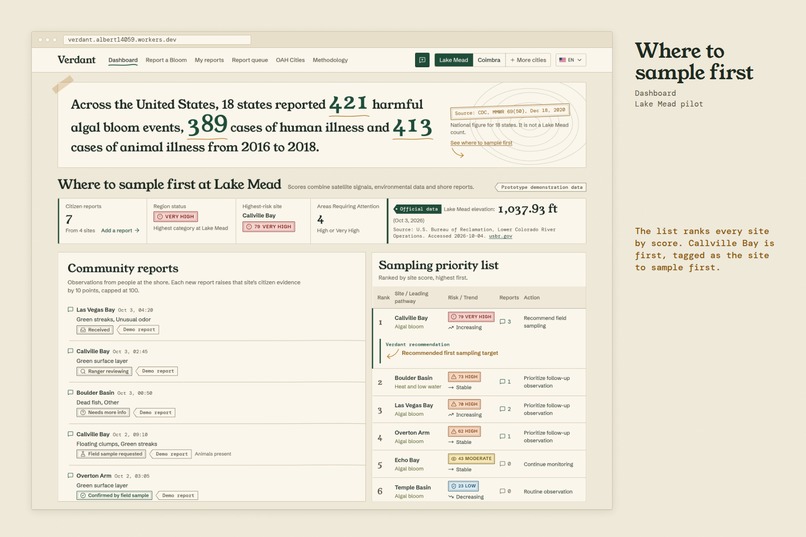Click the Recommend field sampling action text
Screen dimensions: 806x537
tap(545, 322)
